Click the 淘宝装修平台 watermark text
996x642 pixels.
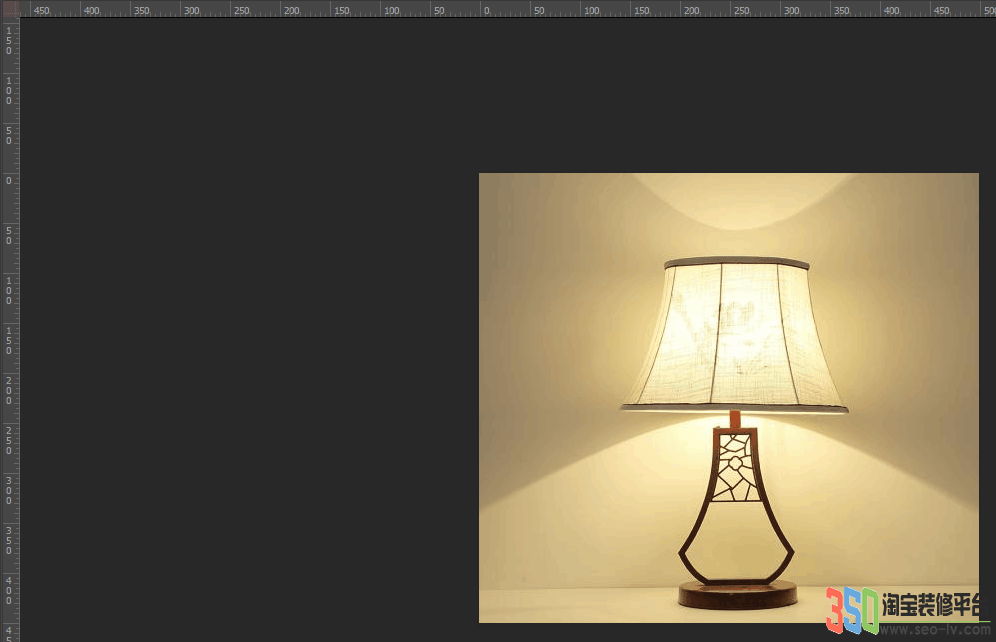tap(931, 605)
